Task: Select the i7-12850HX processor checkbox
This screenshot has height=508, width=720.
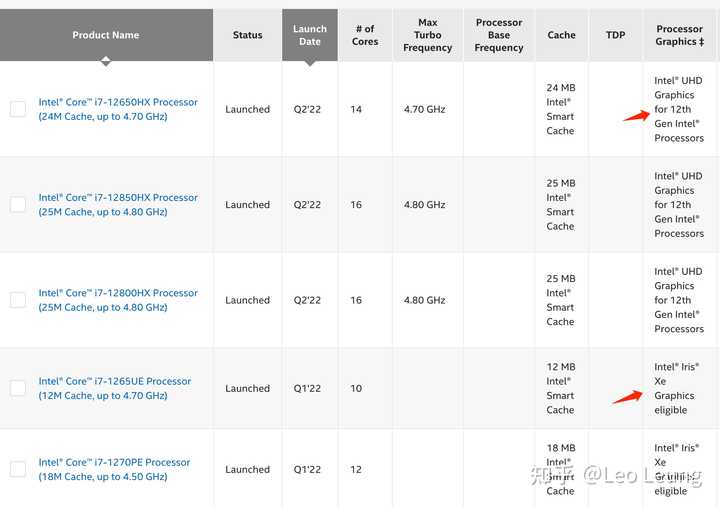Action: coord(18,204)
